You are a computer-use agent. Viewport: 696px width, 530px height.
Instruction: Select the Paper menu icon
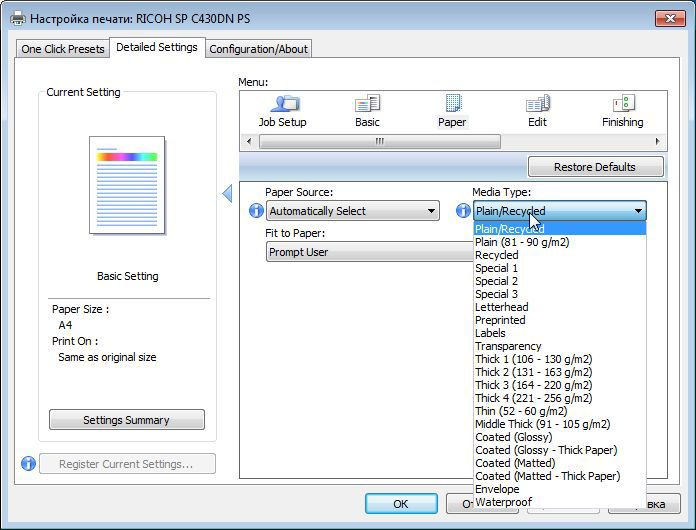[x=452, y=111]
